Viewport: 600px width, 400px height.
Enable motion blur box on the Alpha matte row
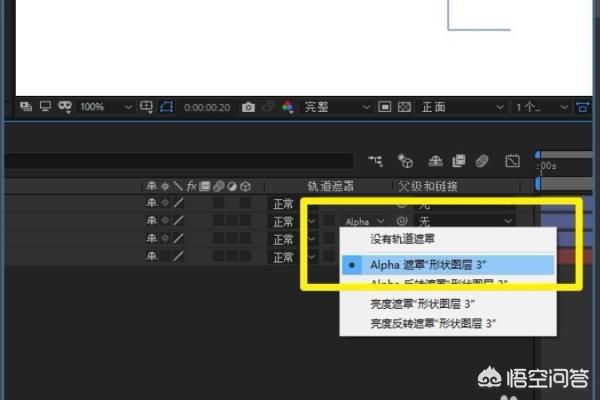[218, 220]
